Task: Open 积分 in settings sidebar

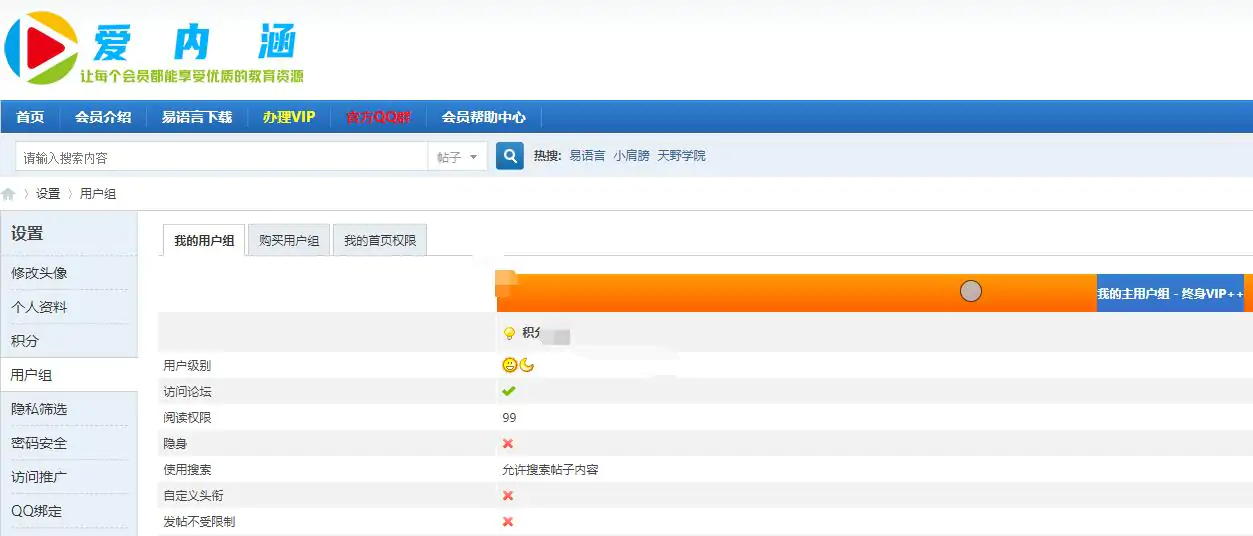Action: [26, 341]
